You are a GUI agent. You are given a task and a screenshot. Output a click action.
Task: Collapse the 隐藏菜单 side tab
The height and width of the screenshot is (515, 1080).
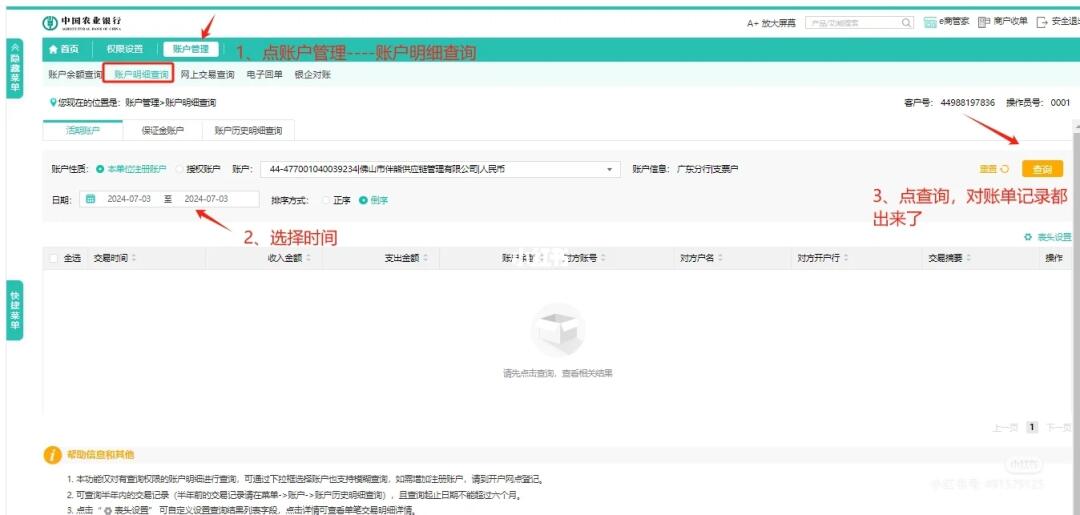click(x=14, y=69)
